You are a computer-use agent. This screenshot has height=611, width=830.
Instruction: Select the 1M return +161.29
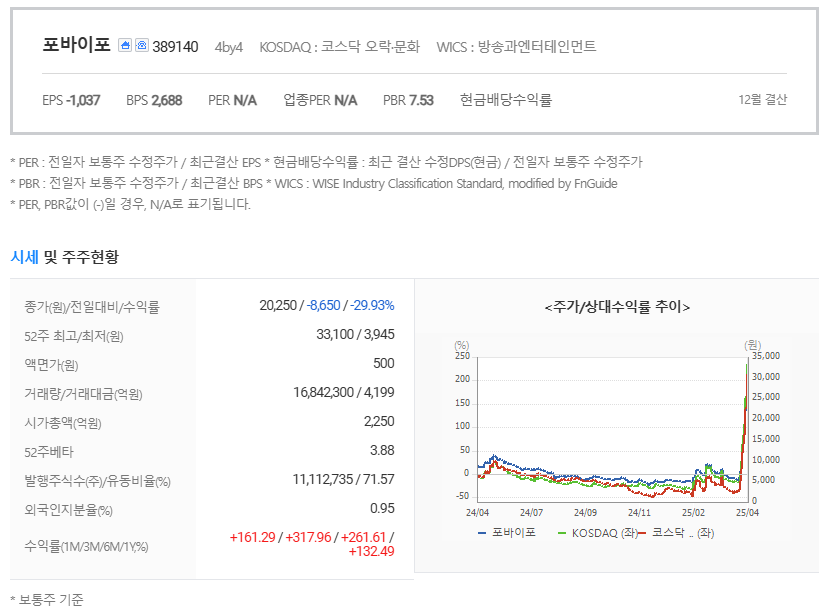pyautogui.click(x=252, y=537)
